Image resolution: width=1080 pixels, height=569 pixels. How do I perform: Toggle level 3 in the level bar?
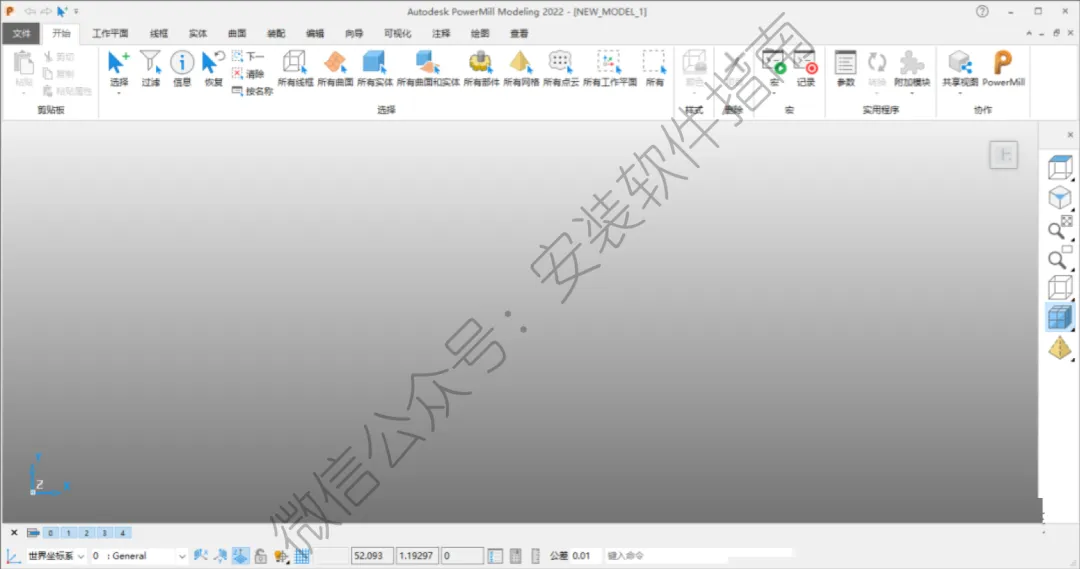104,532
